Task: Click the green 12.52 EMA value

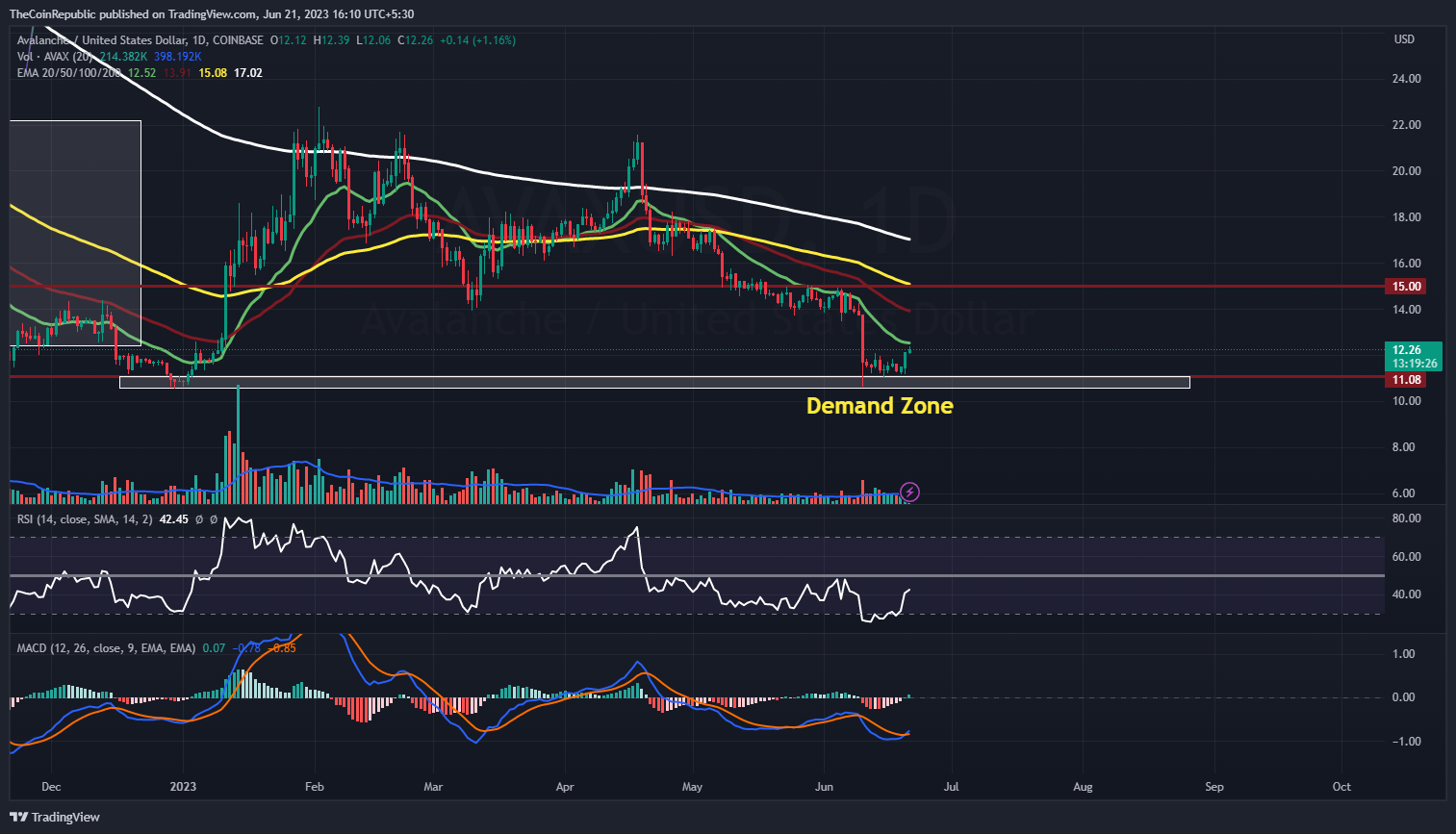Action: 142,73
